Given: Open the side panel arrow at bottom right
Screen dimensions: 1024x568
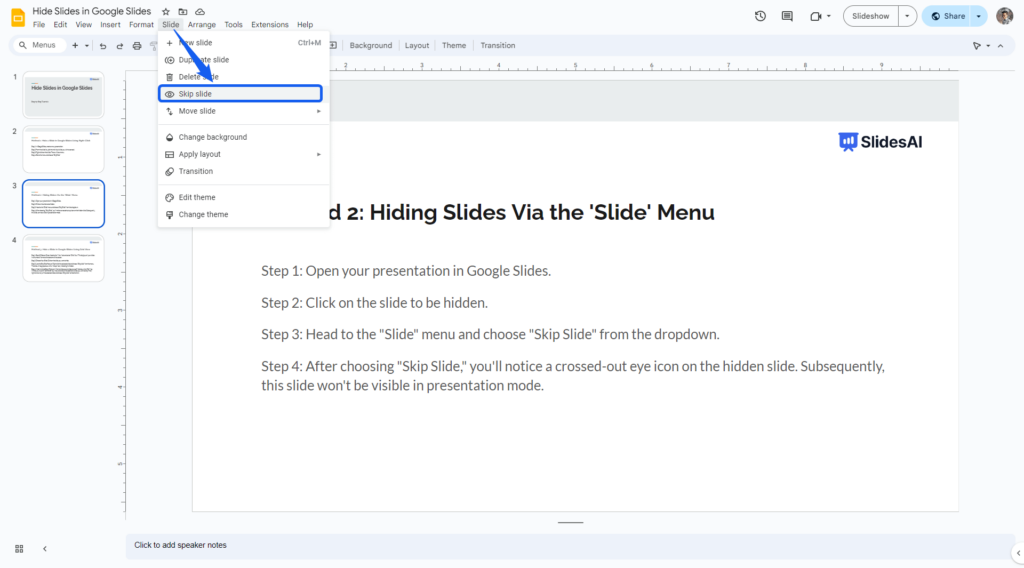Looking at the screenshot, I should click(x=1018, y=553).
